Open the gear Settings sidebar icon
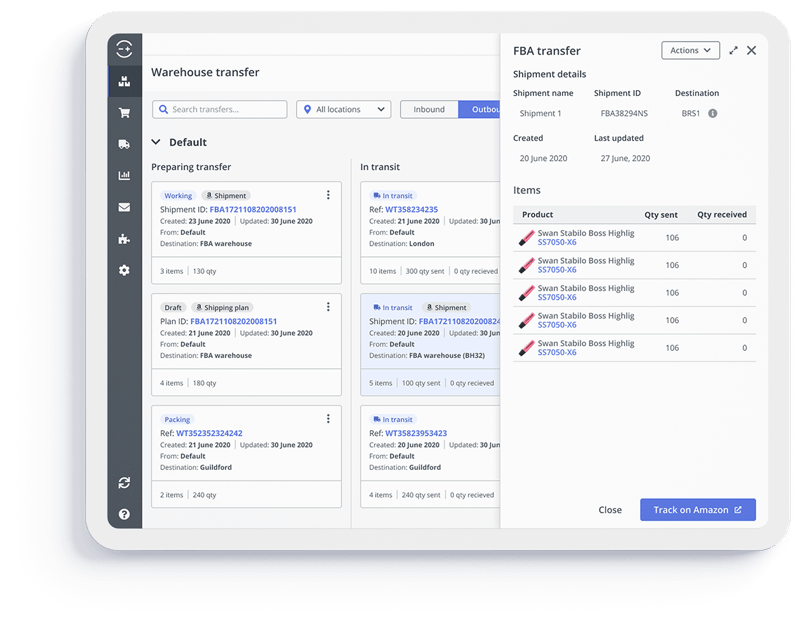This screenshot has height=625, width=800. [124, 270]
